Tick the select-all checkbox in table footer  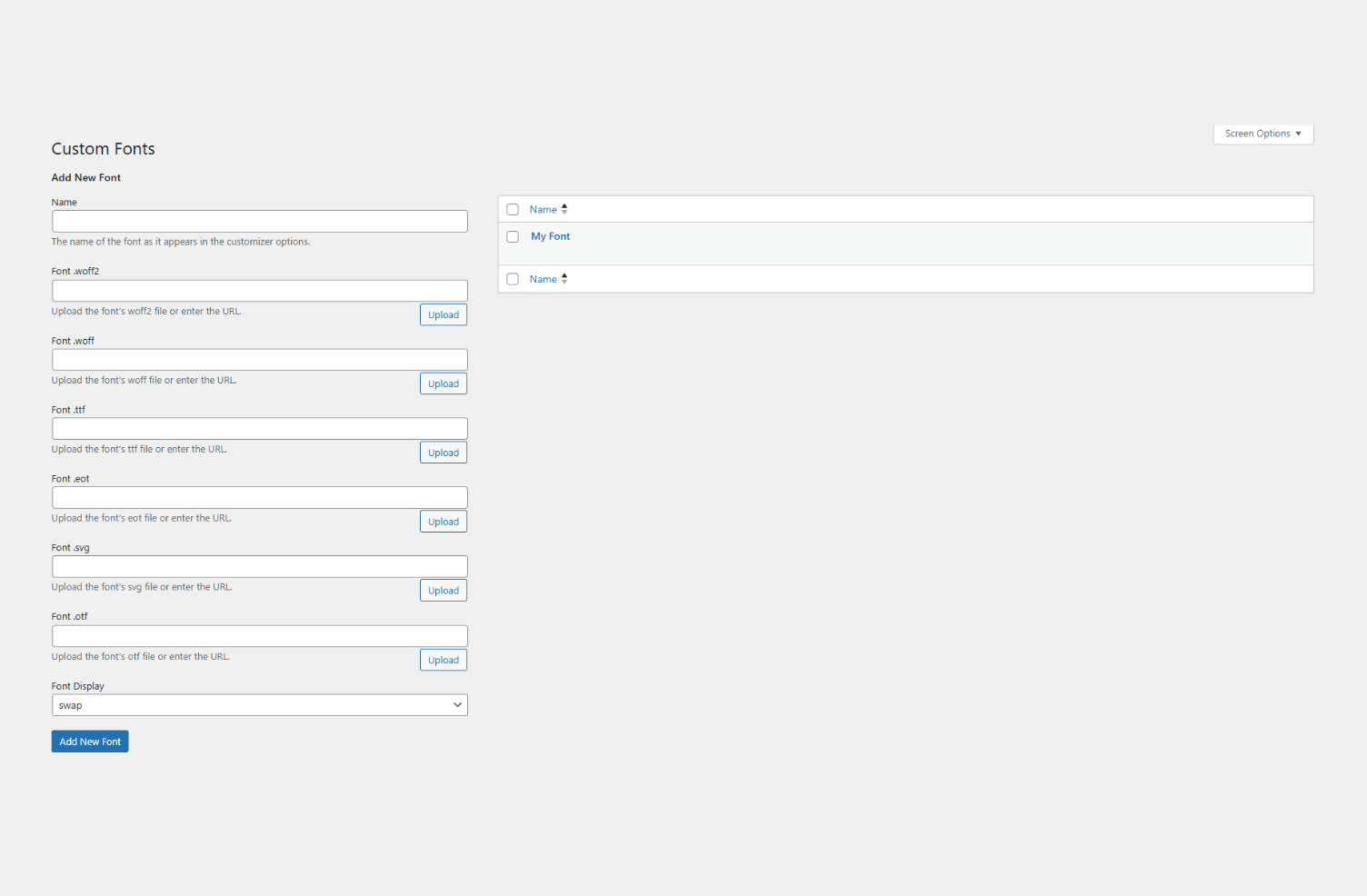pyautogui.click(x=513, y=279)
